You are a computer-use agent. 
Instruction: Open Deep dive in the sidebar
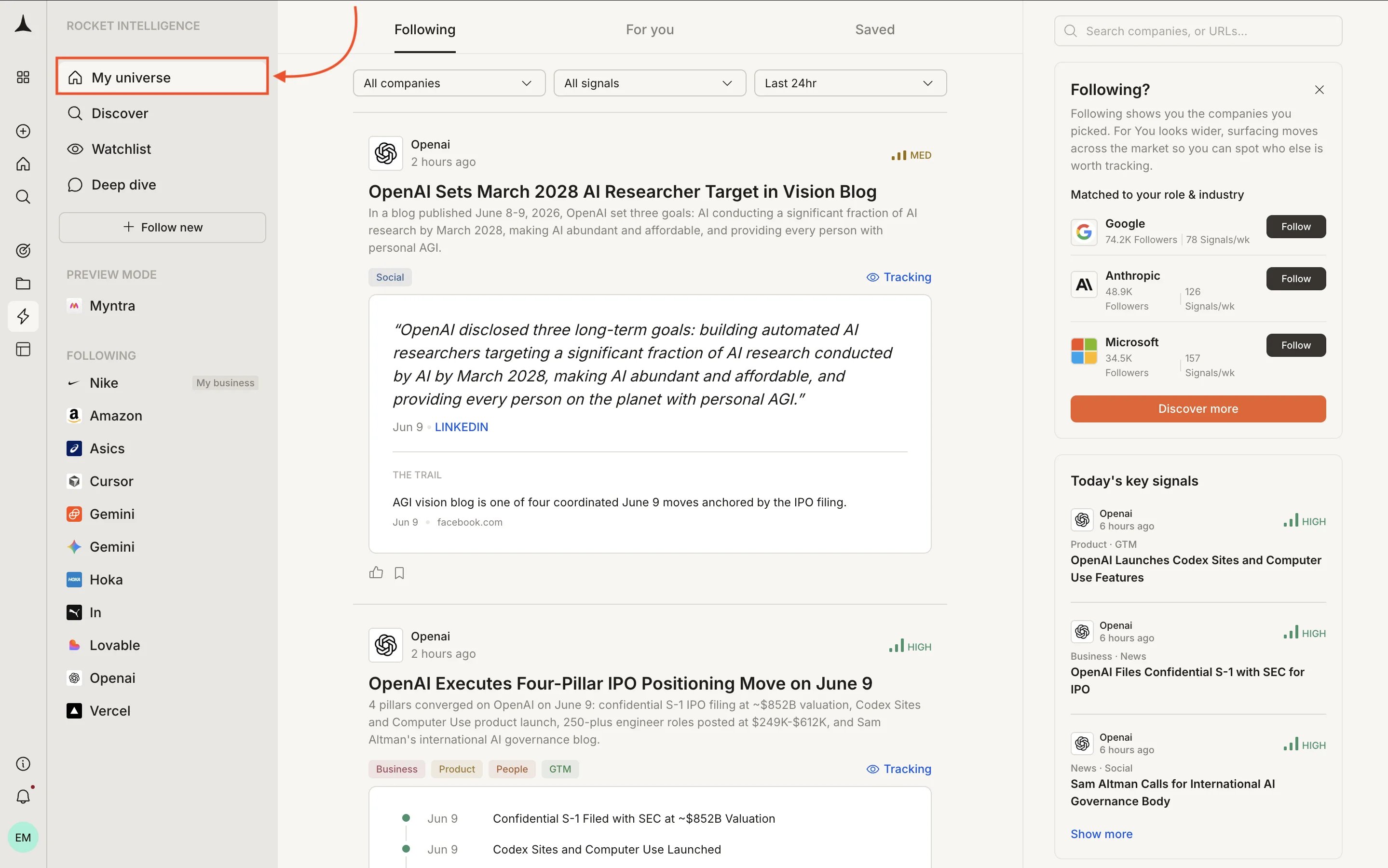(163, 184)
